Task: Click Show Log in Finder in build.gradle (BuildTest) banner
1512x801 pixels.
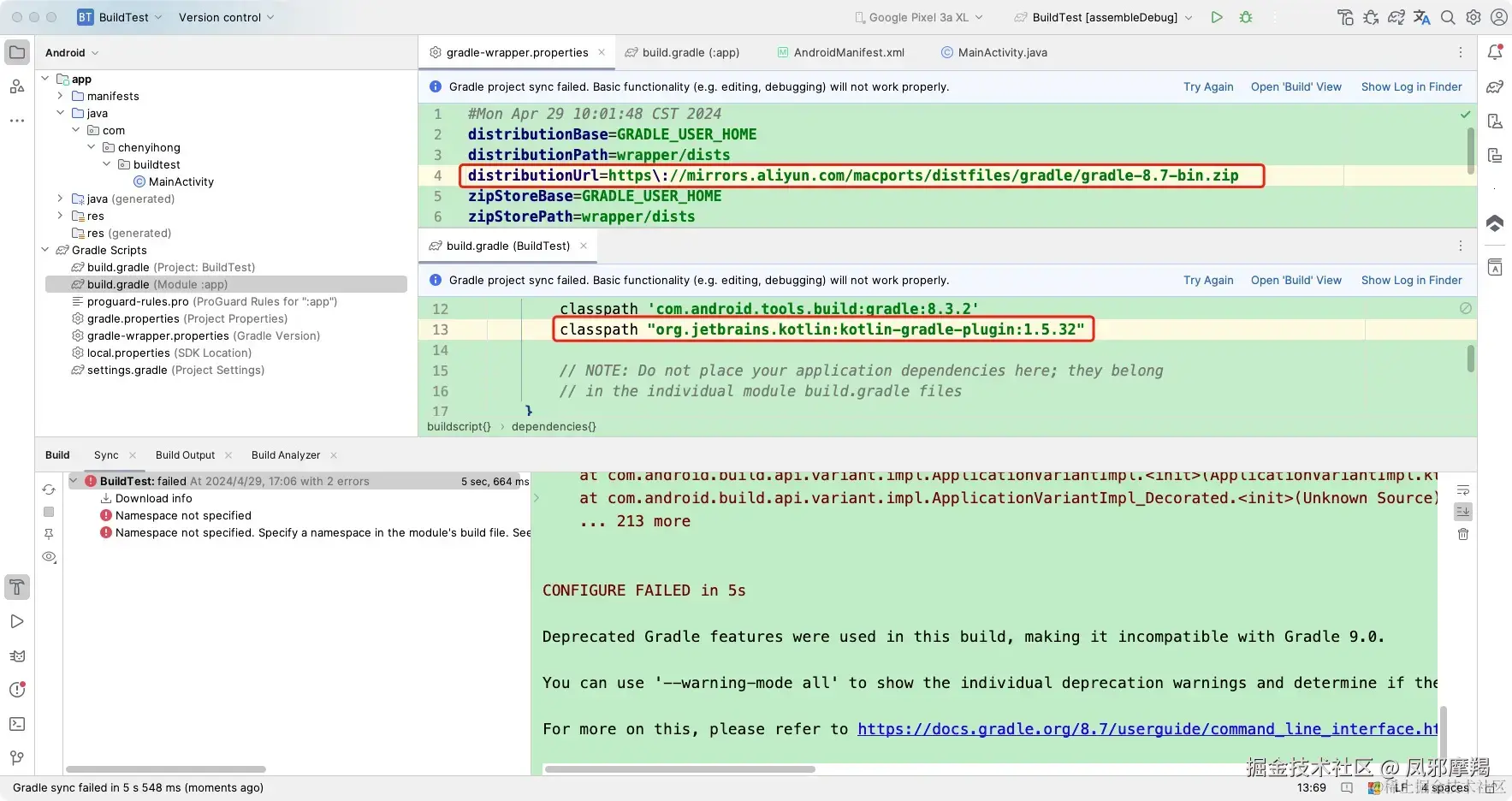Action: tap(1412, 280)
